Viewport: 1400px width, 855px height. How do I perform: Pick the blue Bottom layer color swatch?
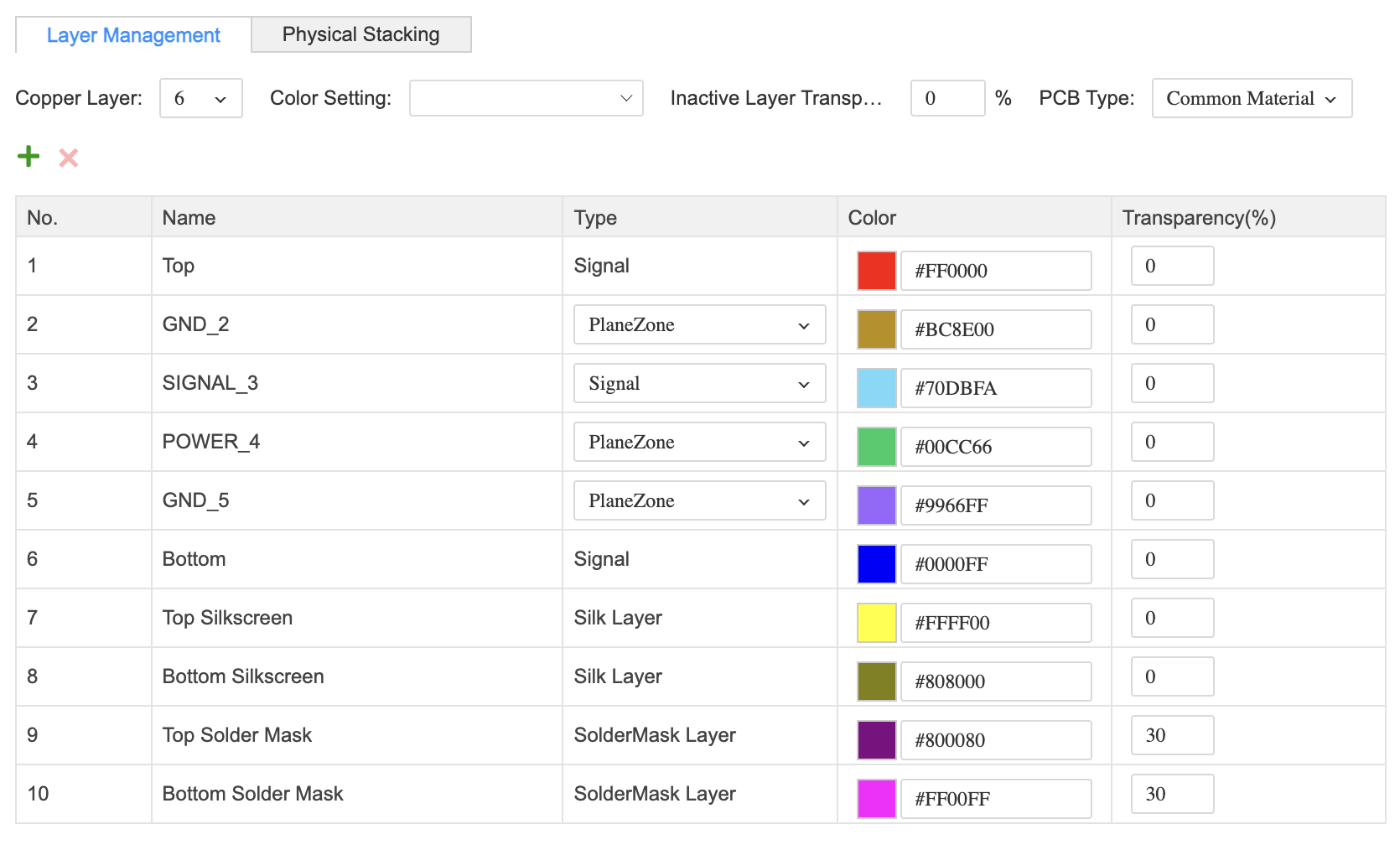tap(876, 564)
